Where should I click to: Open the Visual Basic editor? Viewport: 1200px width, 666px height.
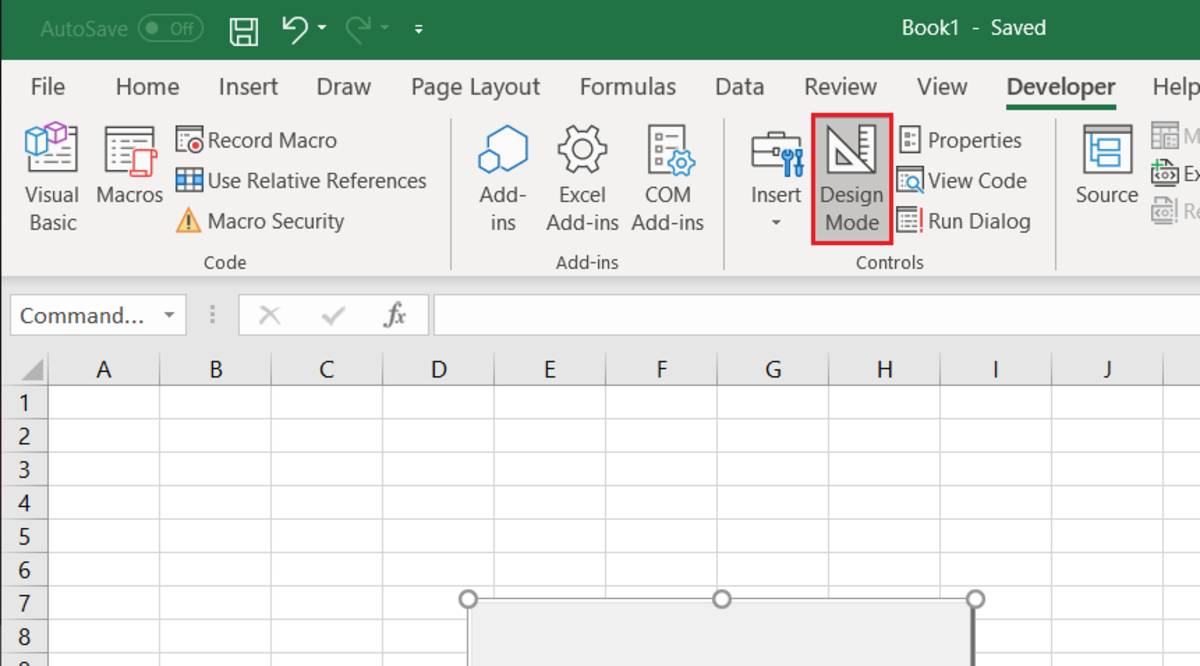coord(52,178)
